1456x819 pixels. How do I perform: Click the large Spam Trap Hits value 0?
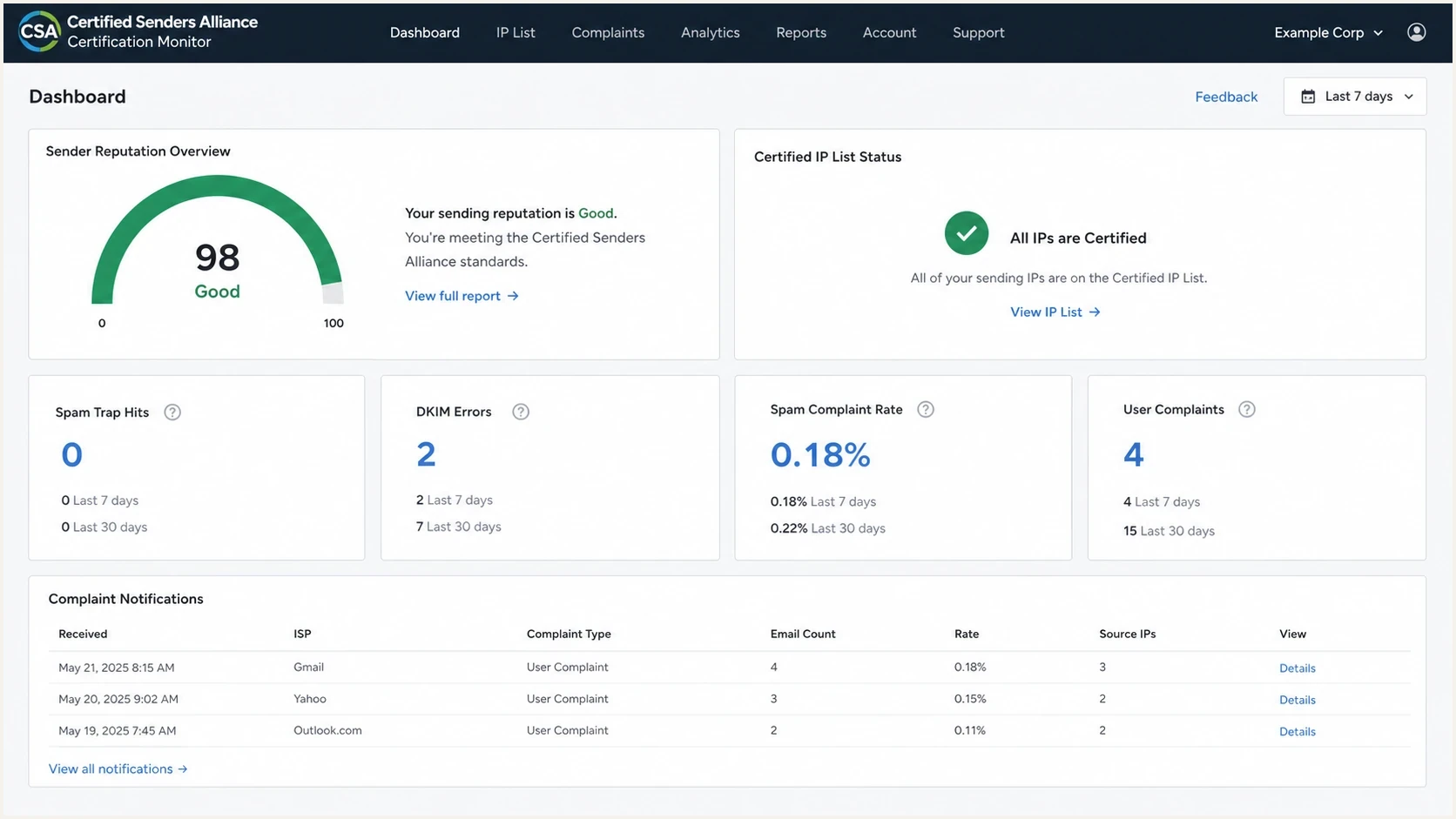coord(72,454)
